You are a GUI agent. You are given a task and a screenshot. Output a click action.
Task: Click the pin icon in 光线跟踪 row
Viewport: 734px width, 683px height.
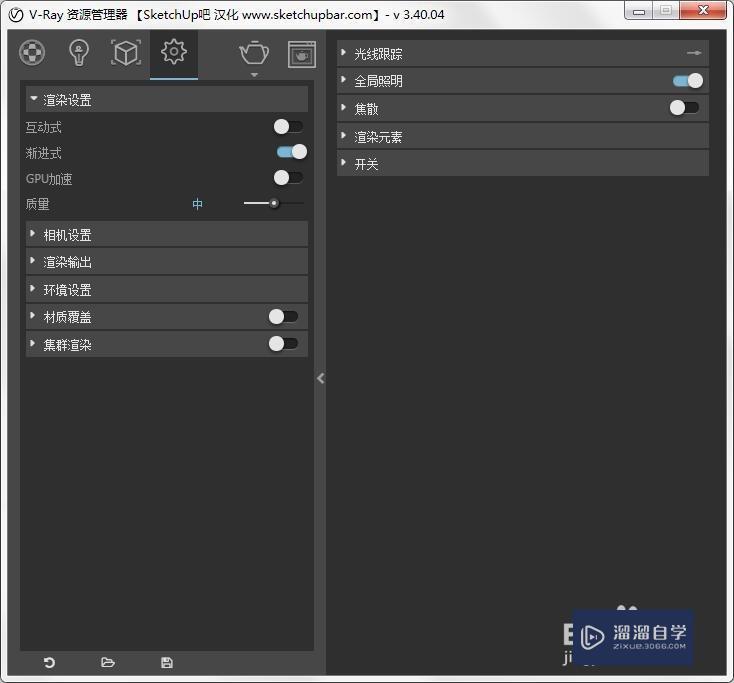[x=694, y=53]
